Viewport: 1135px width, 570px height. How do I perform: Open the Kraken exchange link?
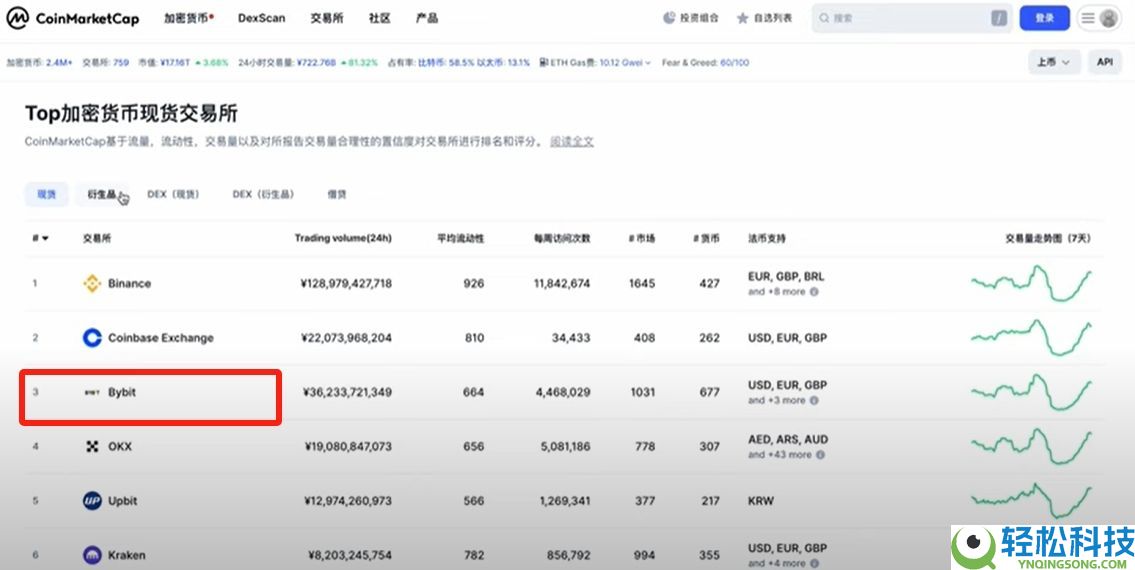coord(127,555)
